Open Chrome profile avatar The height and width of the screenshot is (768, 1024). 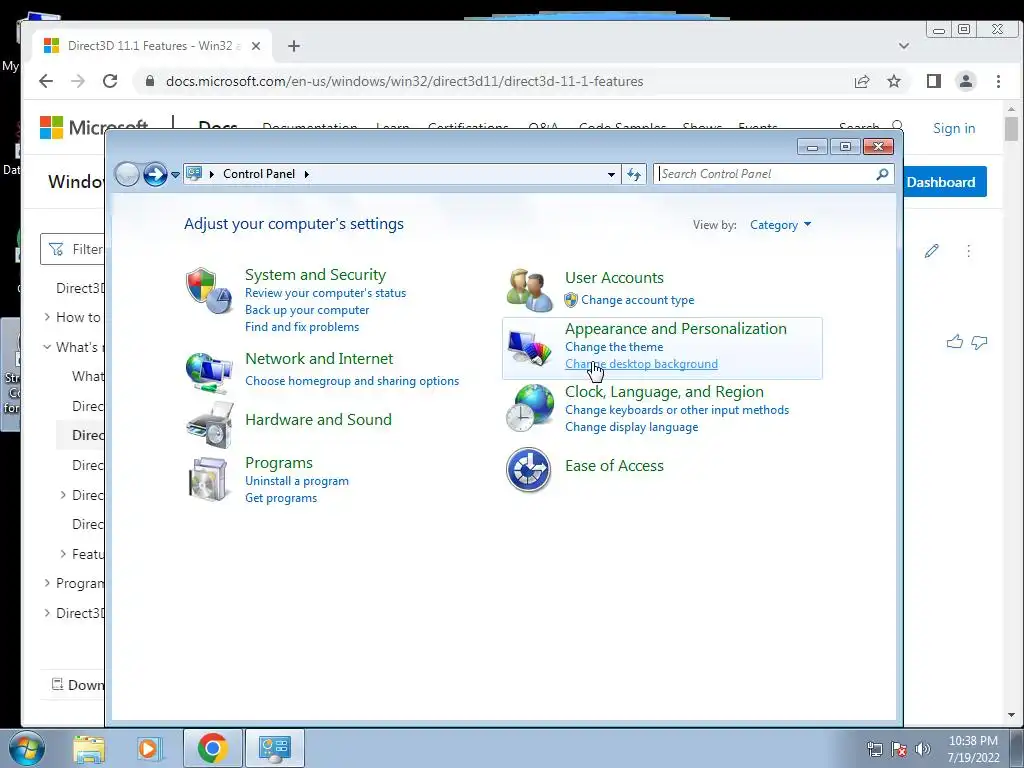[x=966, y=81]
